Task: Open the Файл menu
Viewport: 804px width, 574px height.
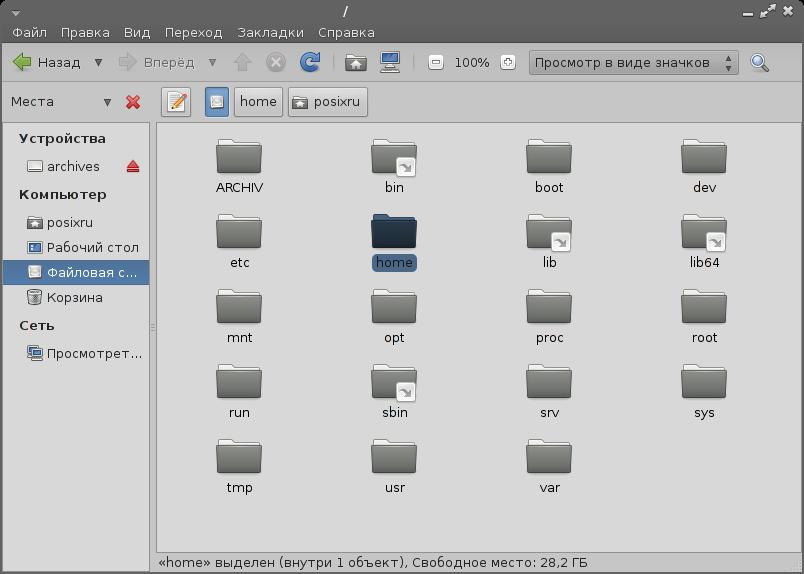Action: (x=29, y=32)
